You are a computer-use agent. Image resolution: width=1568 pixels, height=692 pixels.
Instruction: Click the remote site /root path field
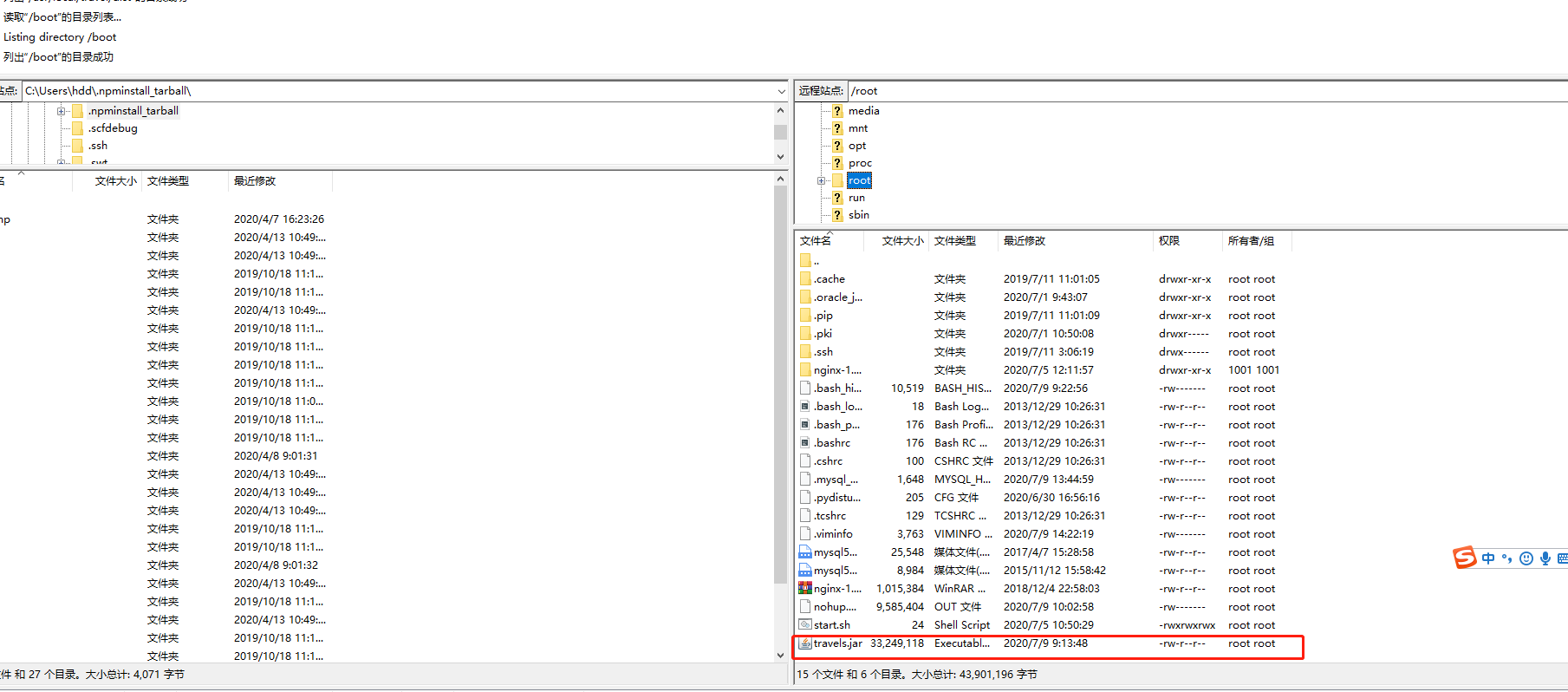[1207, 91]
